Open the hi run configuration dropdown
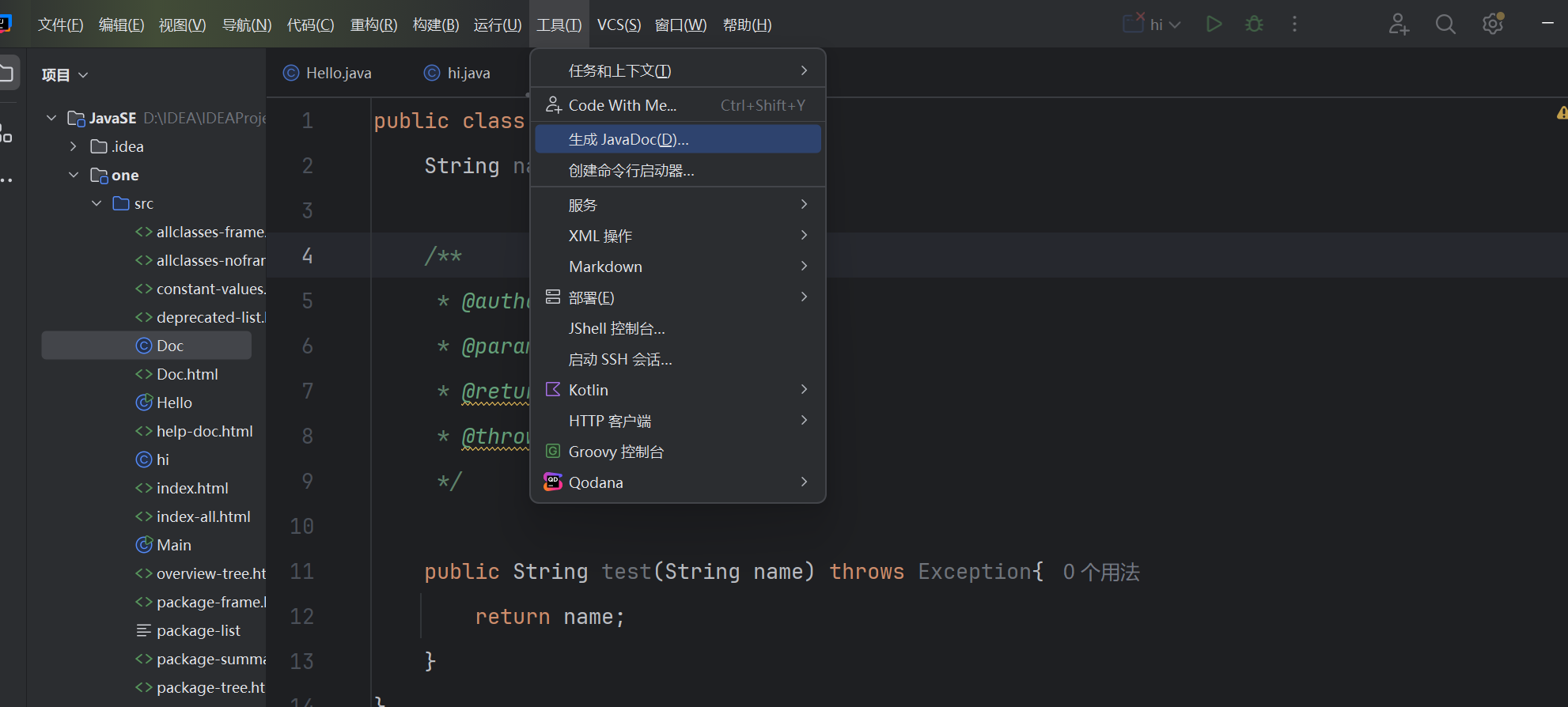This screenshot has height=707, width=1568. 1152,25
